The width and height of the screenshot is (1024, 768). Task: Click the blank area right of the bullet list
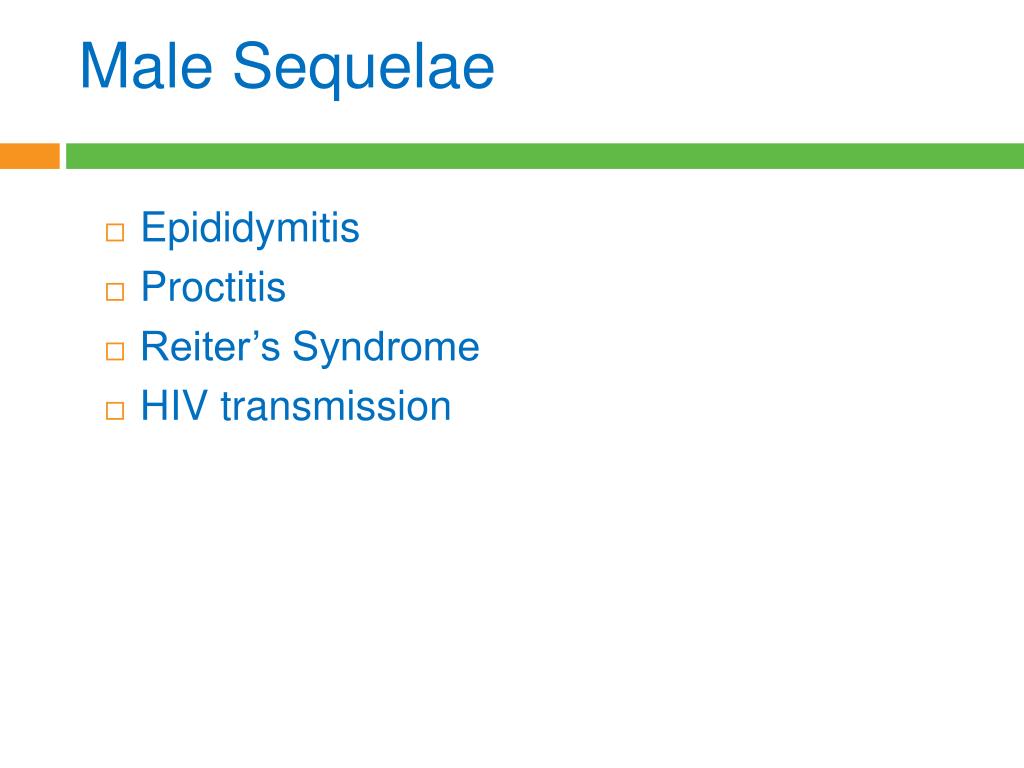pos(751,313)
